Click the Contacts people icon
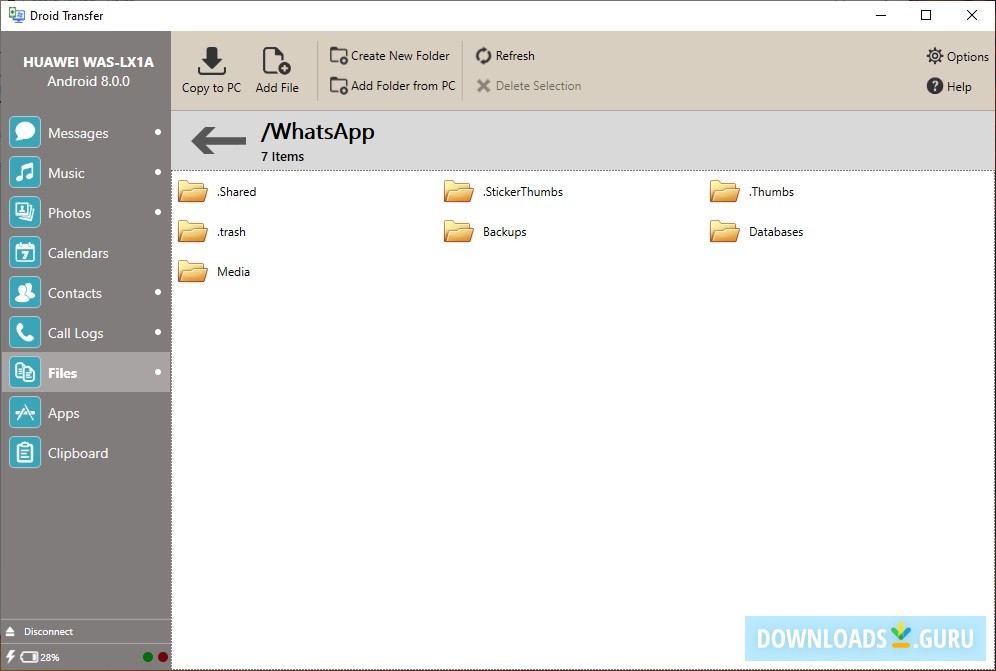 (25, 292)
